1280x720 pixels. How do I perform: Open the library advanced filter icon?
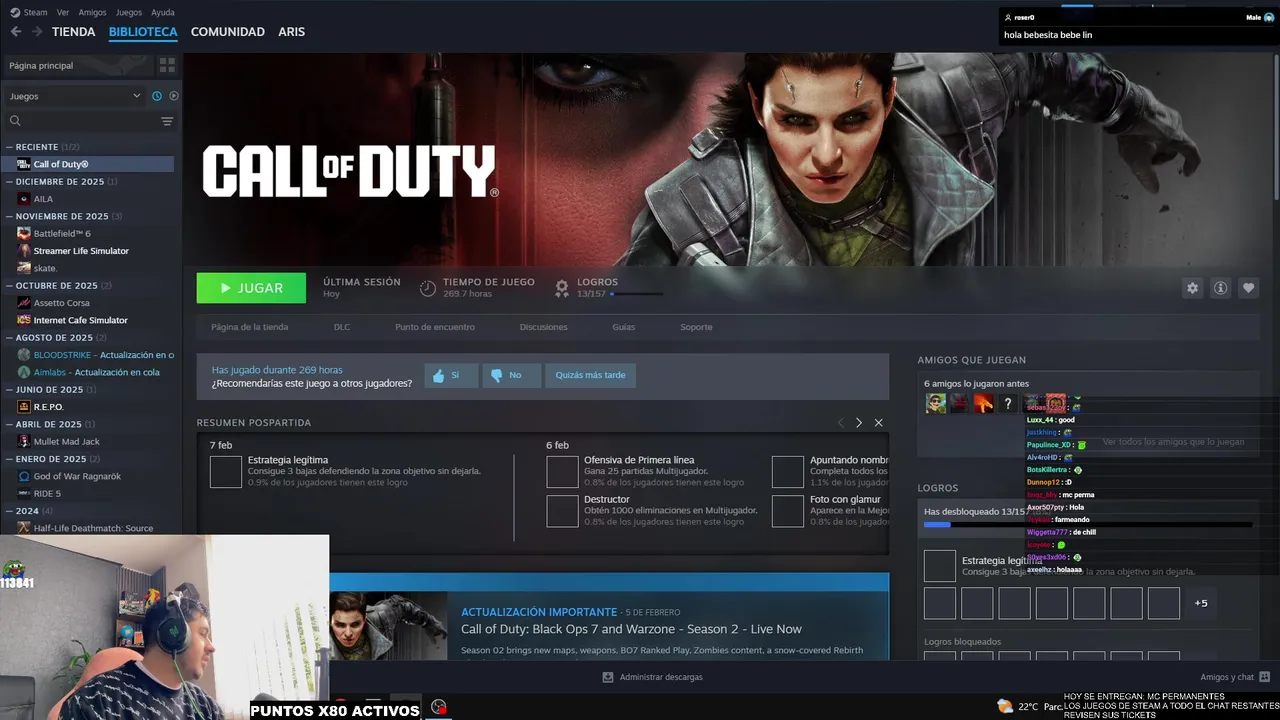167,121
